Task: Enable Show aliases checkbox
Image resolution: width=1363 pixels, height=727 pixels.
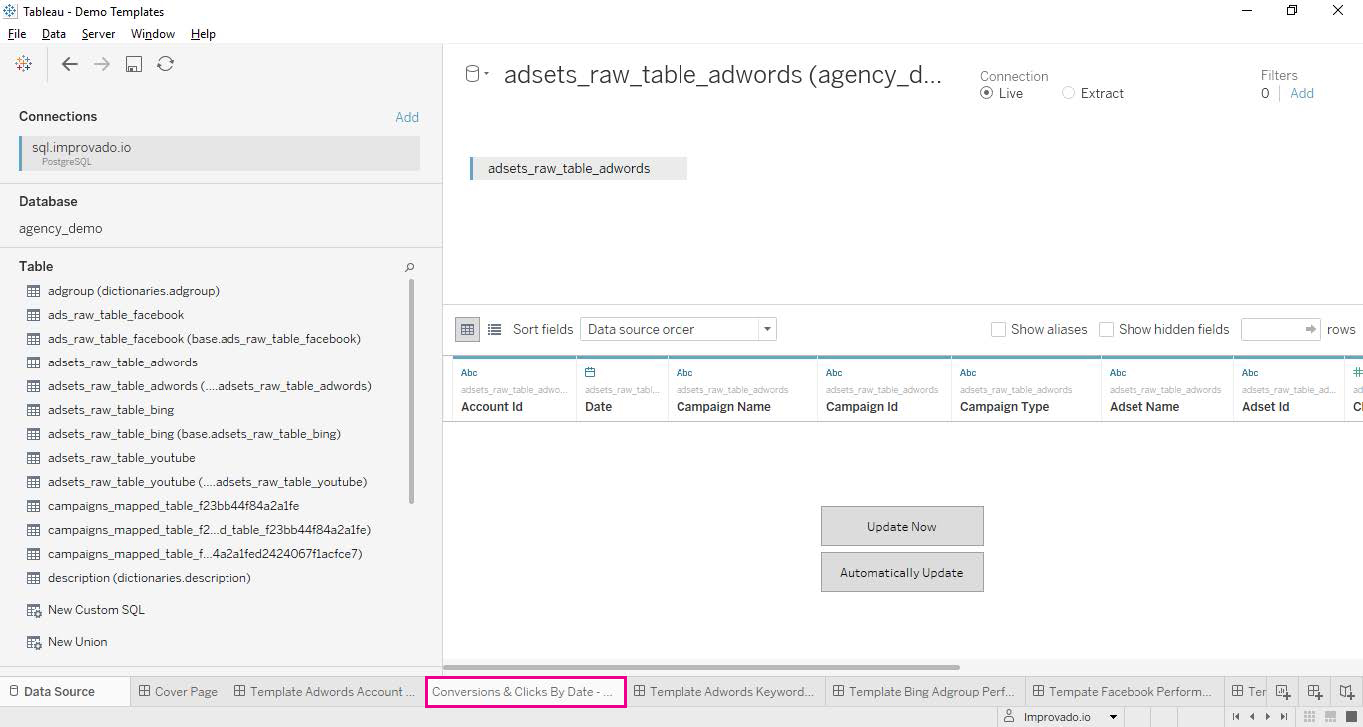Action: [x=998, y=329]
